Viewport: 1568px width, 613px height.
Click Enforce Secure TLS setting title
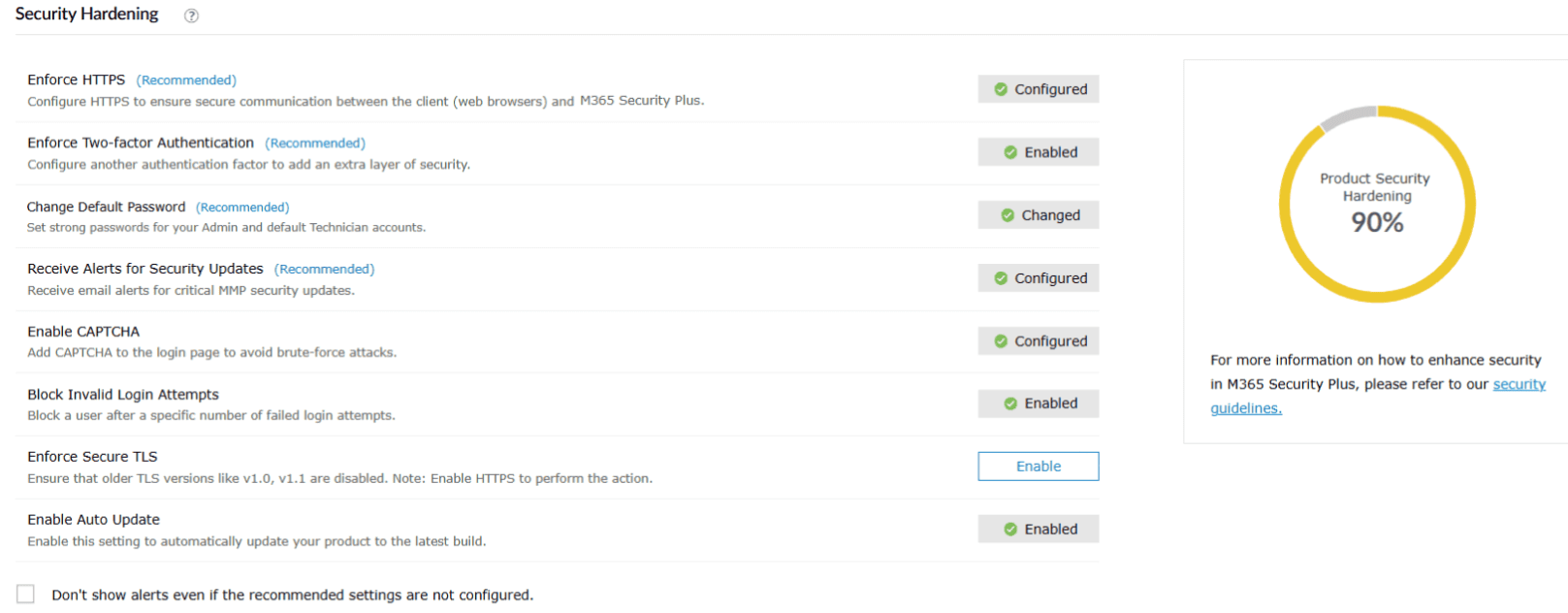[92, 457]
